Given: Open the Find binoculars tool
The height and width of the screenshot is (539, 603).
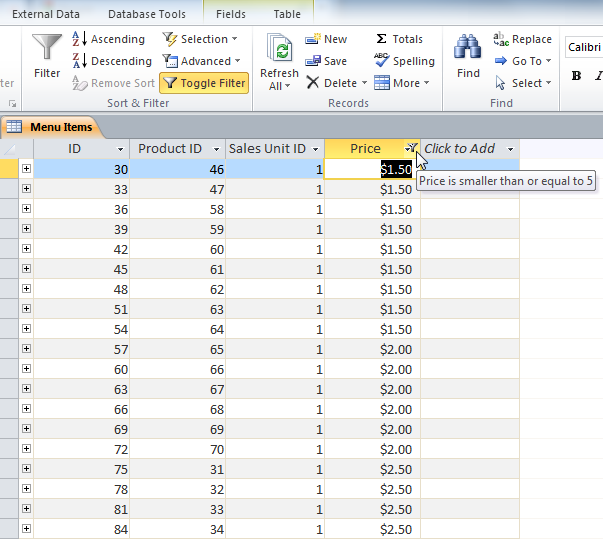Looking at the screenshot, I should (x=468, y=55).
